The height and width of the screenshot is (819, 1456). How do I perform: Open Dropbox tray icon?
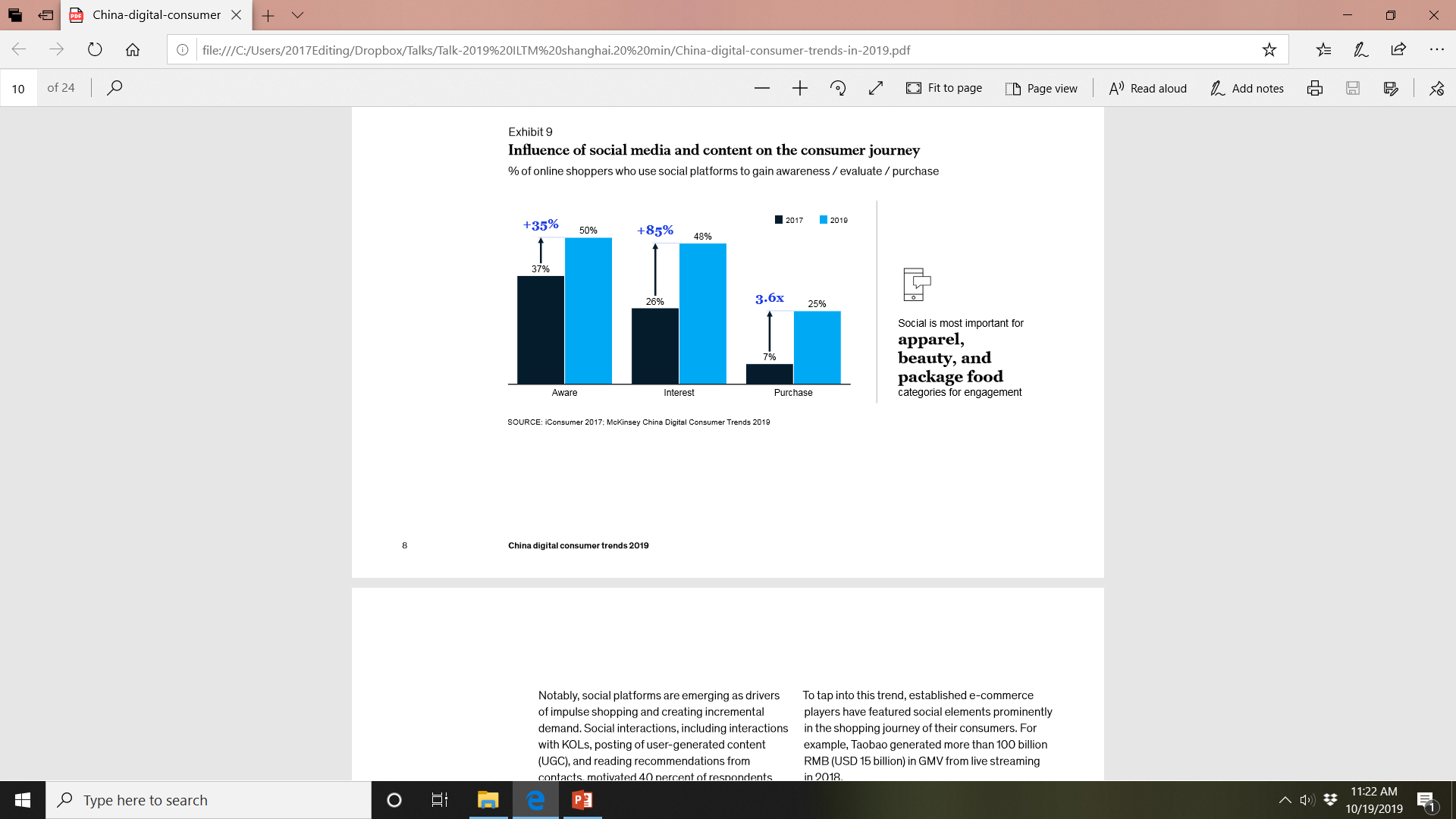[1330, 800]
